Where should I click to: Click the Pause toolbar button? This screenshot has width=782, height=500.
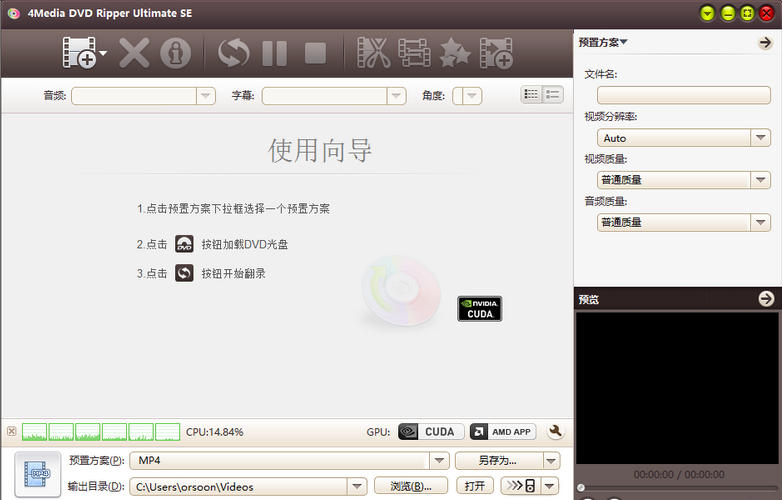pyautogui.click(x=275, y=53)
